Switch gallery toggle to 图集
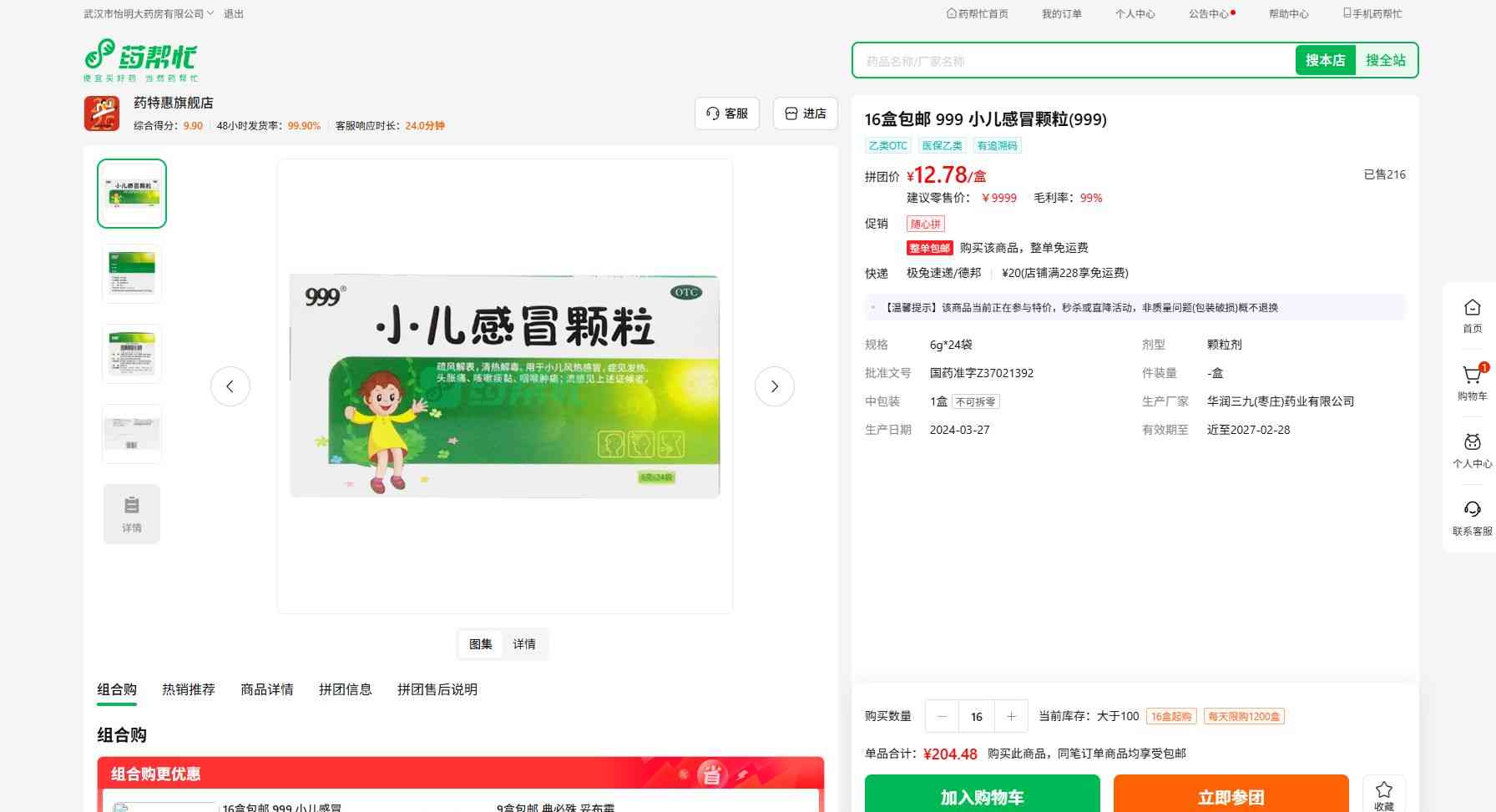 pos(481,644)
